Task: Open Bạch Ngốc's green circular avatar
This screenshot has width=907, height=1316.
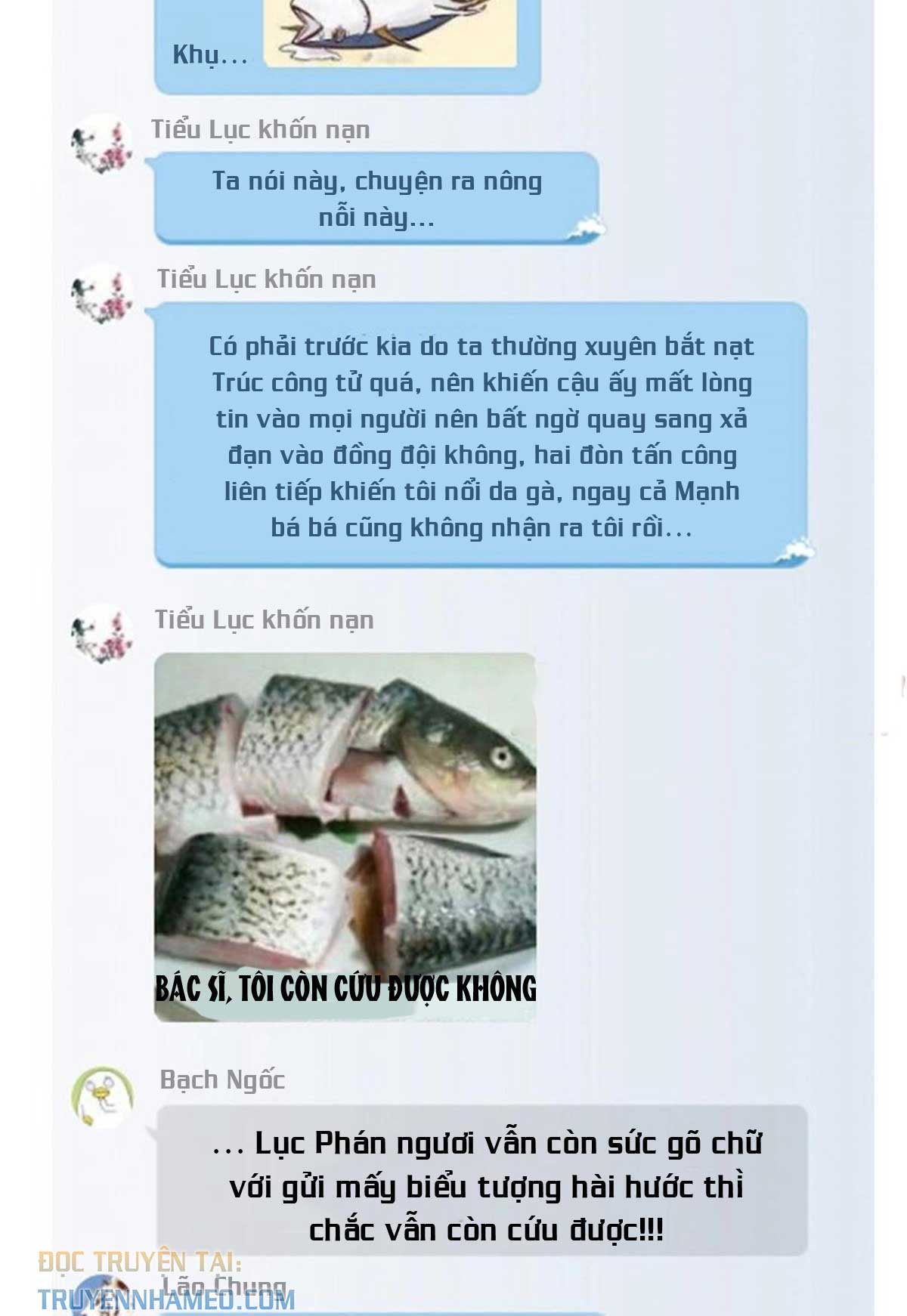Action: click(x=102, y=1096)
